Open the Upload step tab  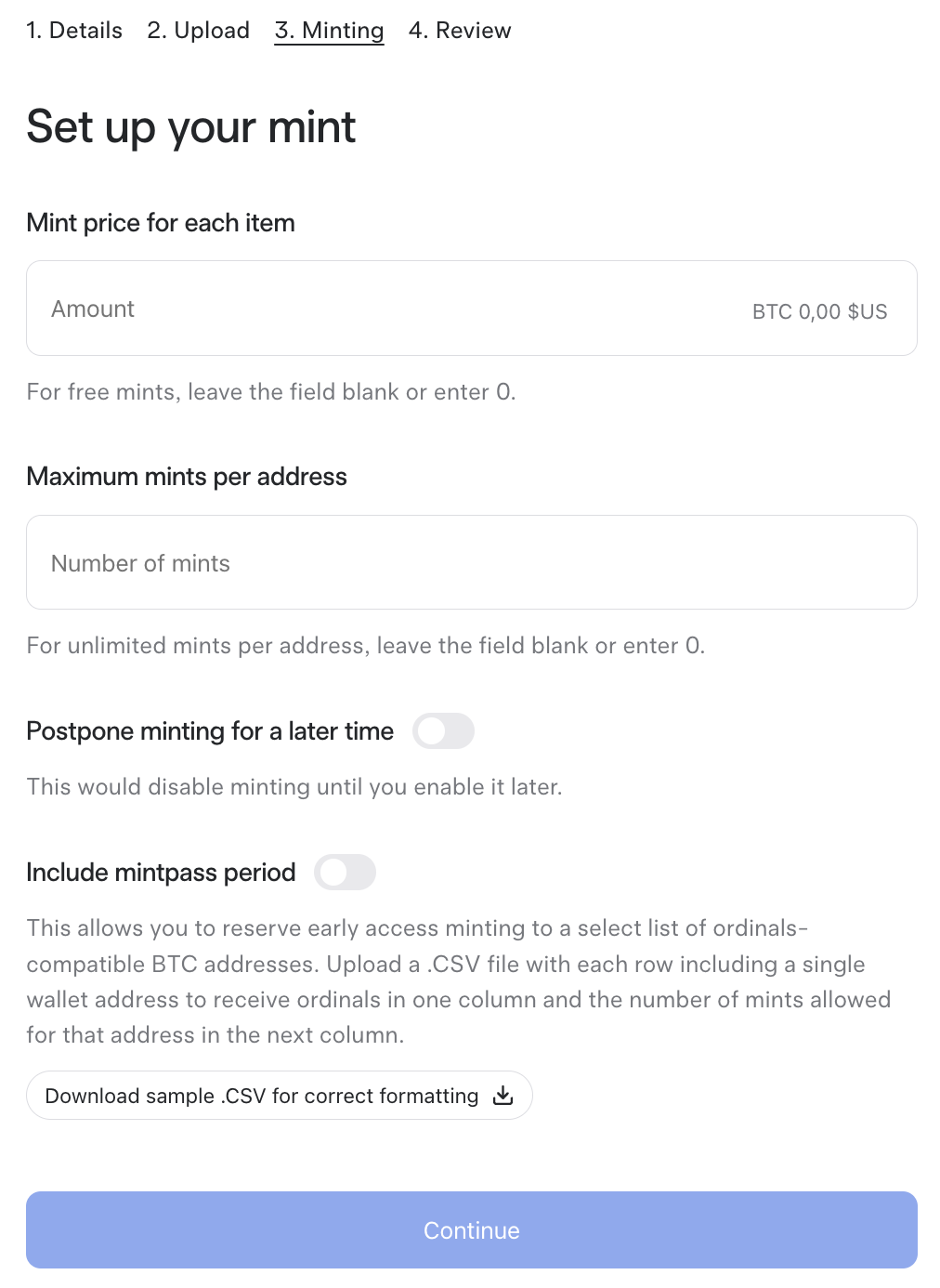199,31
